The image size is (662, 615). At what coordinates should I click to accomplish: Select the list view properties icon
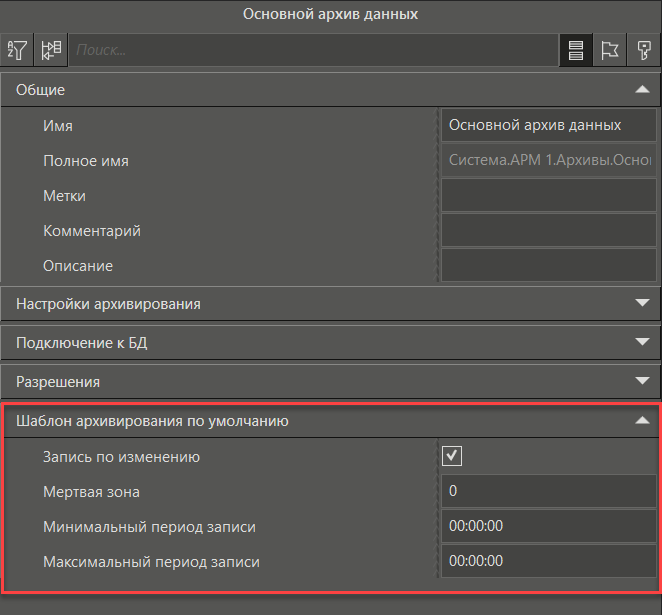(x=574, y=49)
